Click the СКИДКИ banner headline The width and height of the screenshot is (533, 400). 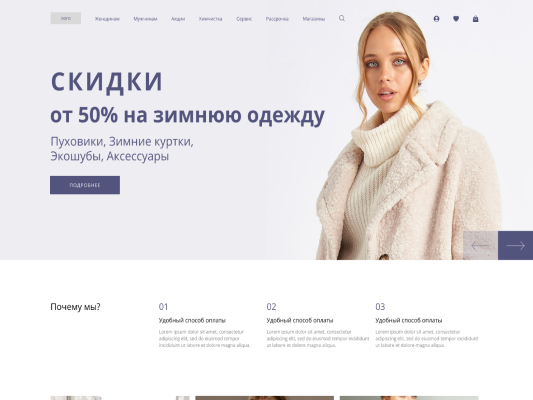click(106, 82)
